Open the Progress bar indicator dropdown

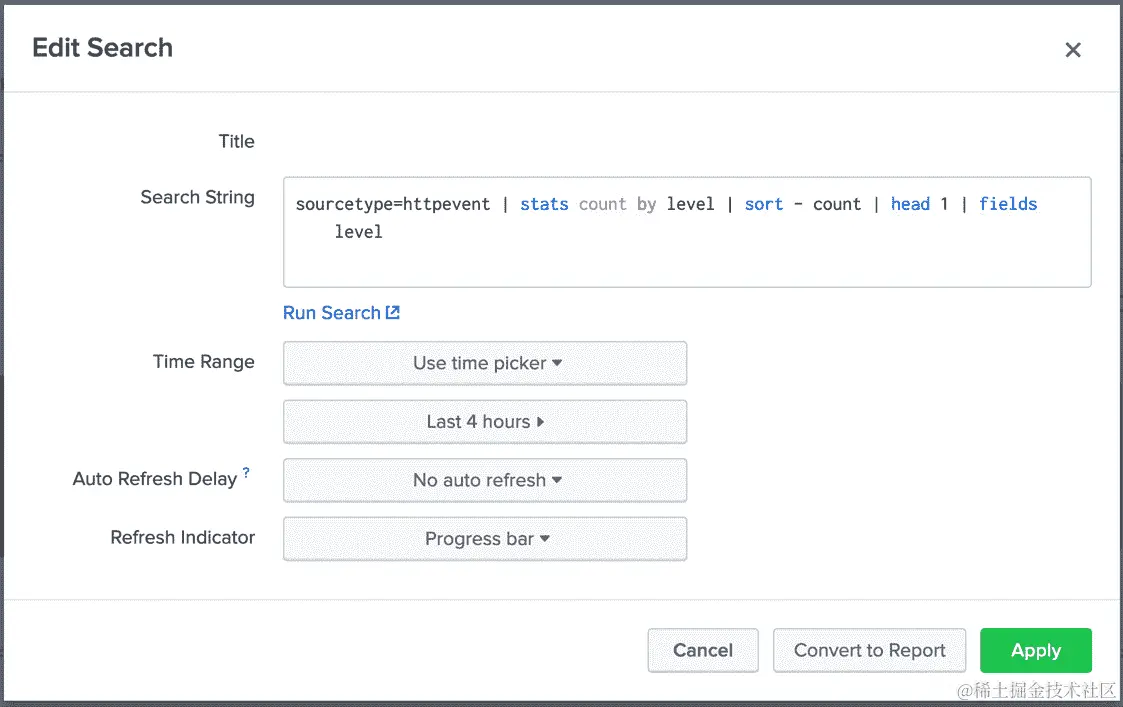485,539
